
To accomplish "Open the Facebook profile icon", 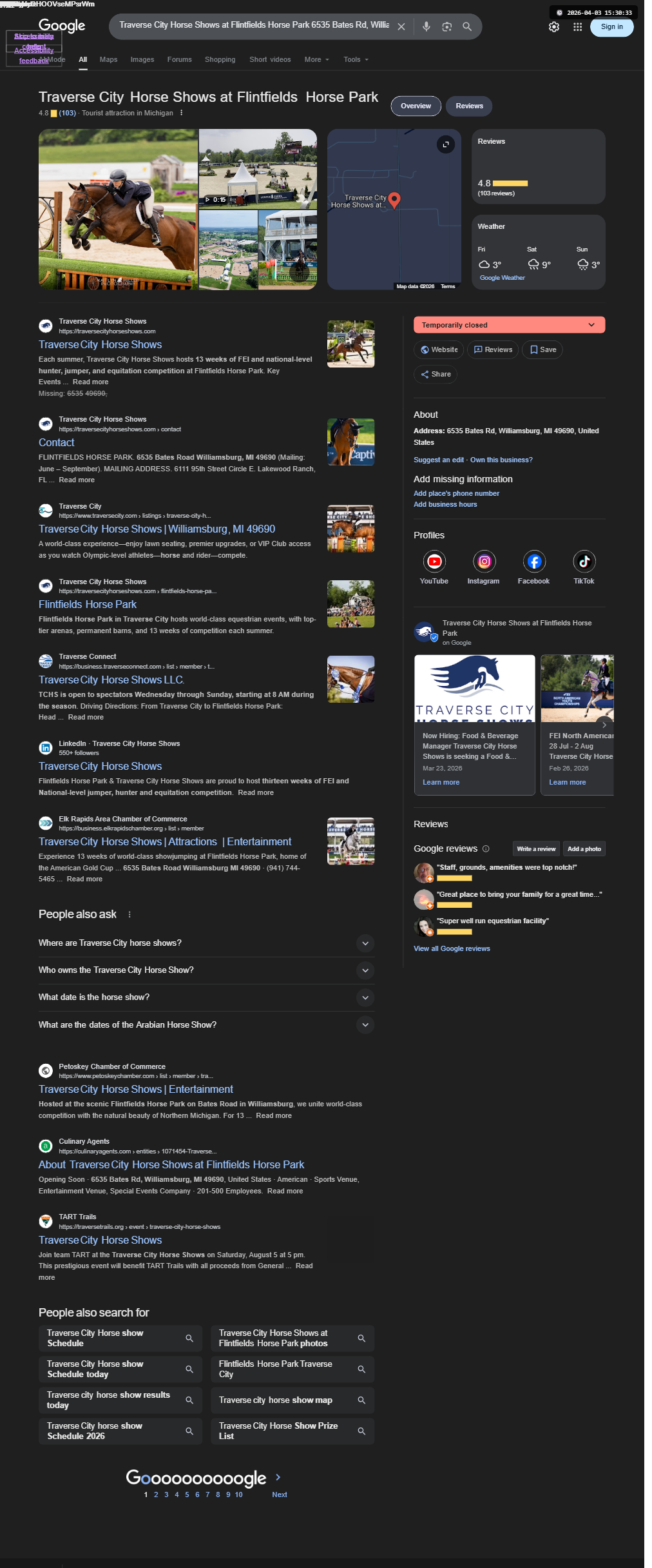I will 534,562.
